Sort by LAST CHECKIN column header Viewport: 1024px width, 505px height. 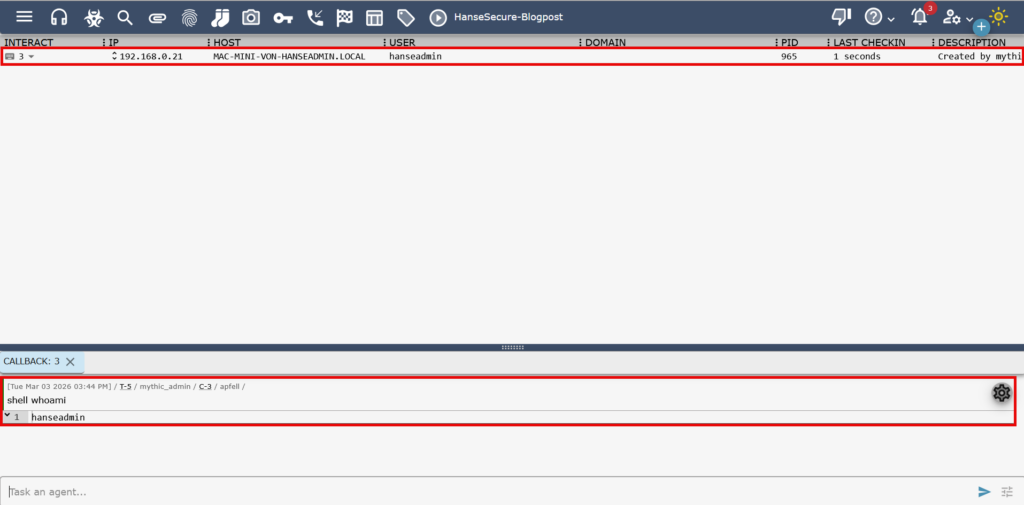point(869,43)
